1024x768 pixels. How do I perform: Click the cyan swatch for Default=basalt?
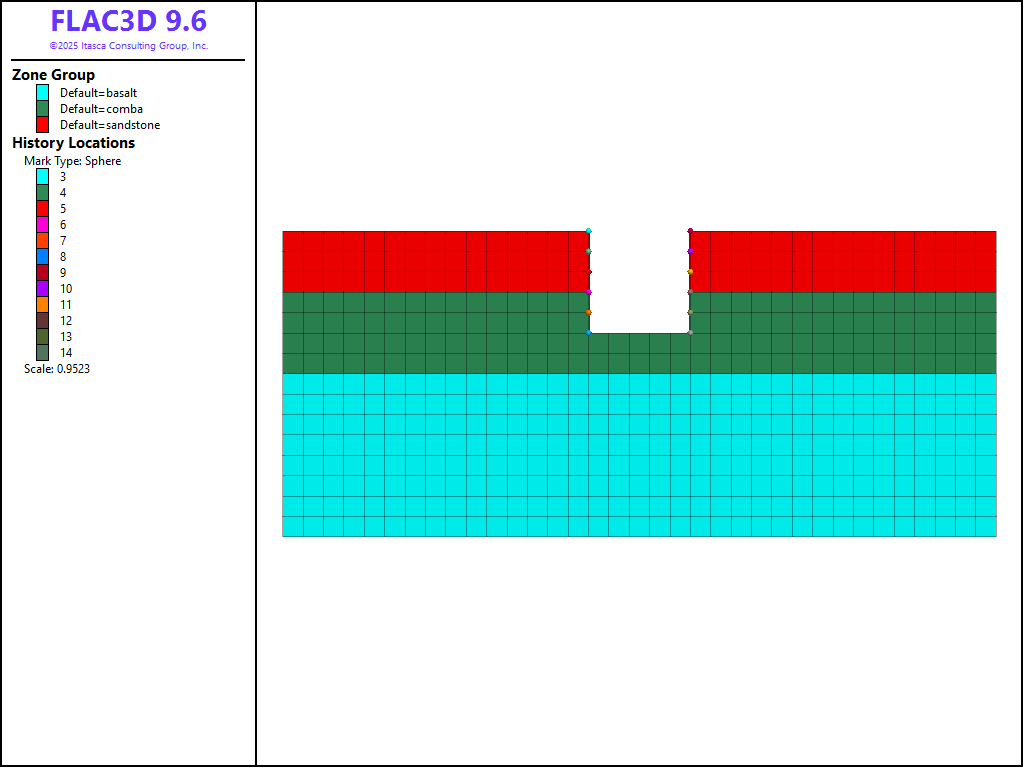point(43,93)
